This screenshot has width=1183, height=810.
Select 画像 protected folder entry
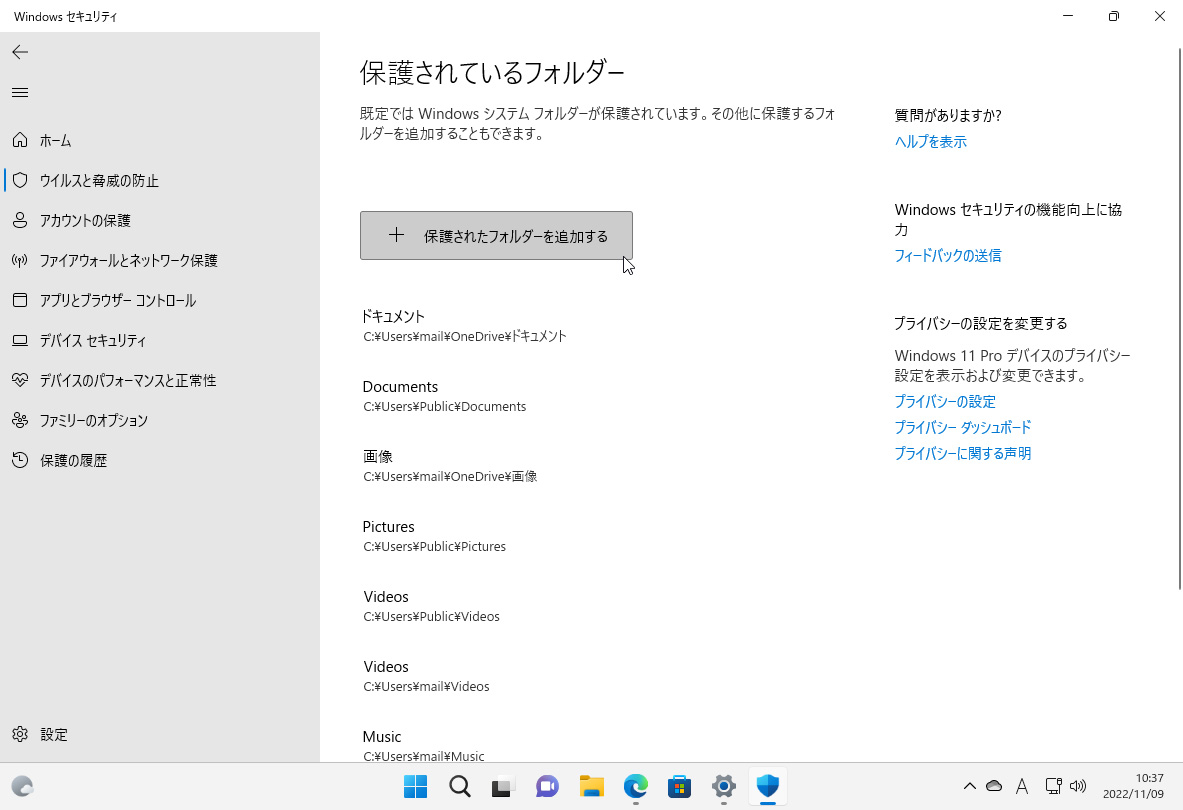coord(450,466)
